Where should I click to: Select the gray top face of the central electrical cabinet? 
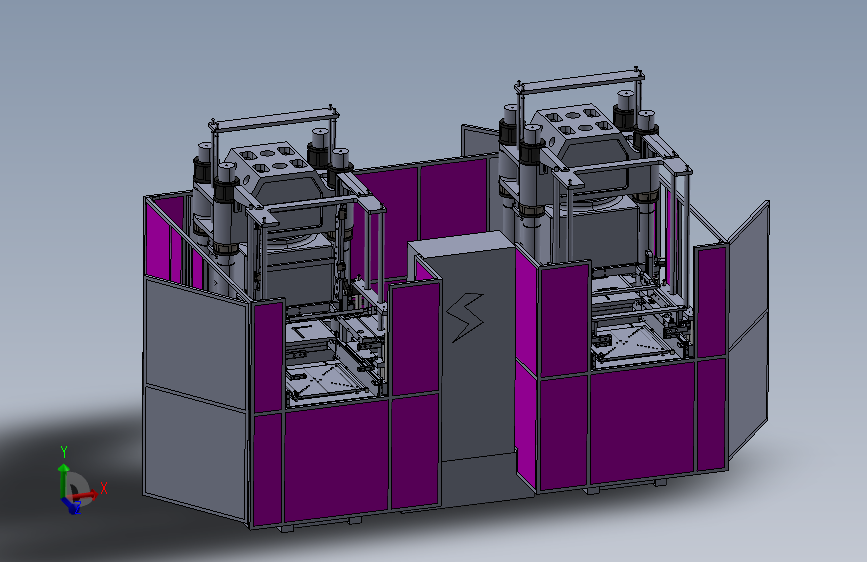(x=463, y=244)
